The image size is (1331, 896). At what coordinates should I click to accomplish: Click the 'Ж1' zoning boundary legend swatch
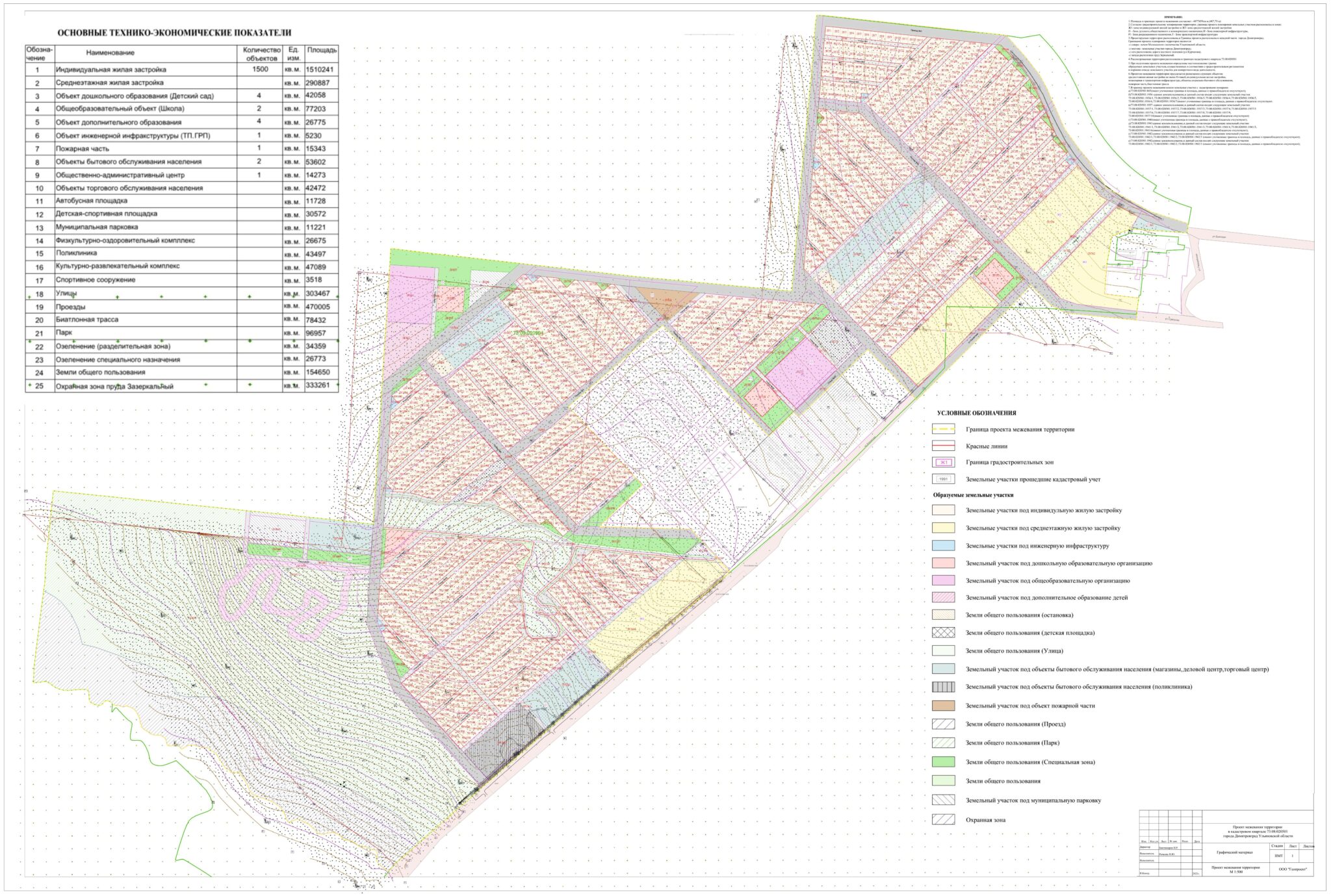tap(943, 463)
